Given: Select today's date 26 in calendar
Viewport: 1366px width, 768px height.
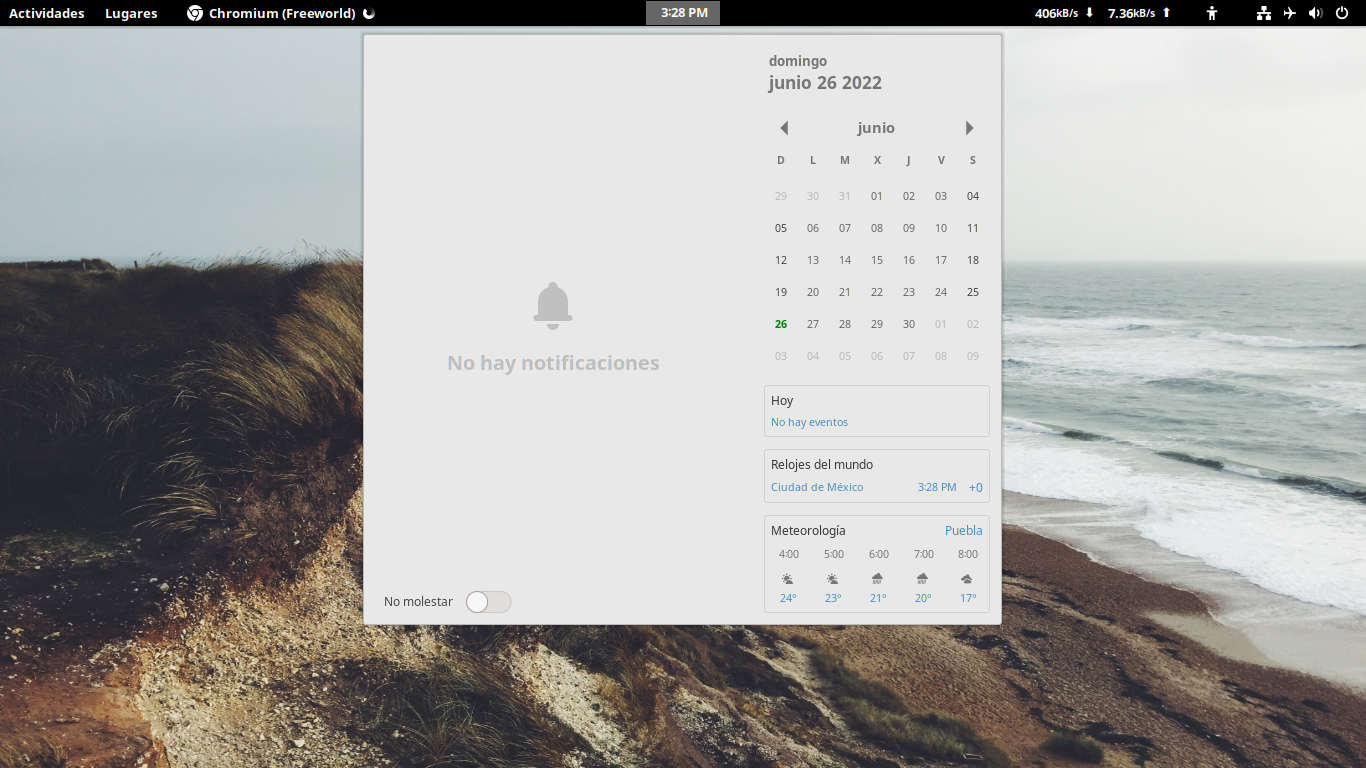Looking at the screenshot, I should click(781, 324).
